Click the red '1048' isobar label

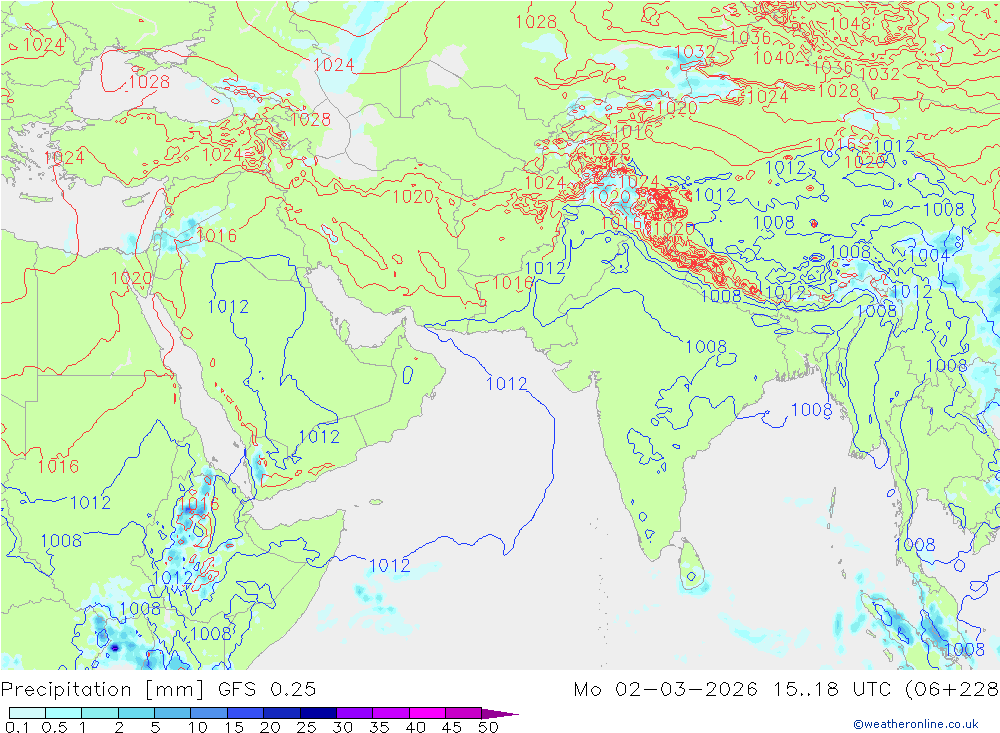point(850,24)
